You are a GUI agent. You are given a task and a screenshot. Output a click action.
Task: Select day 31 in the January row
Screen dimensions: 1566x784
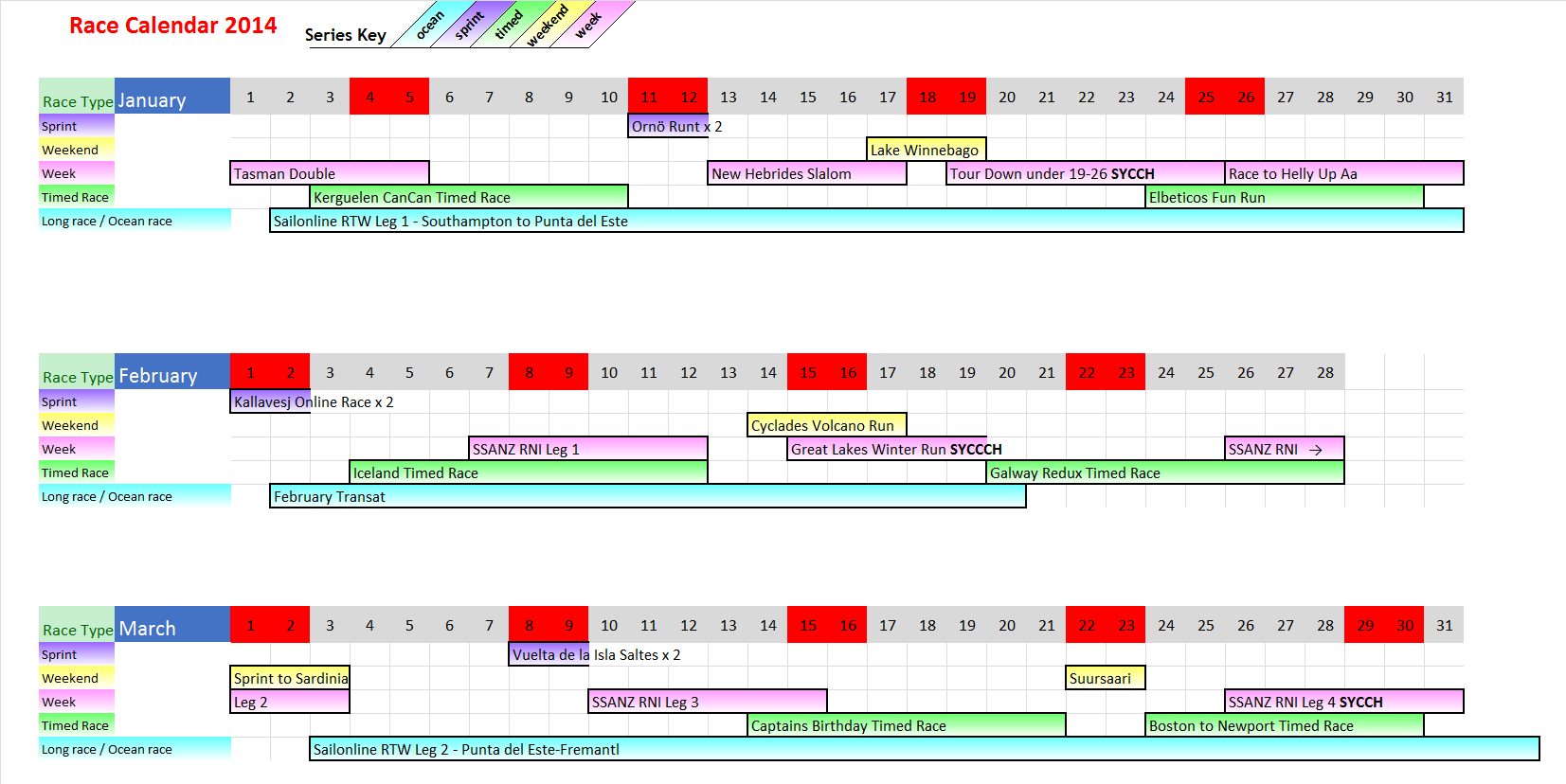coord(1444,97)
